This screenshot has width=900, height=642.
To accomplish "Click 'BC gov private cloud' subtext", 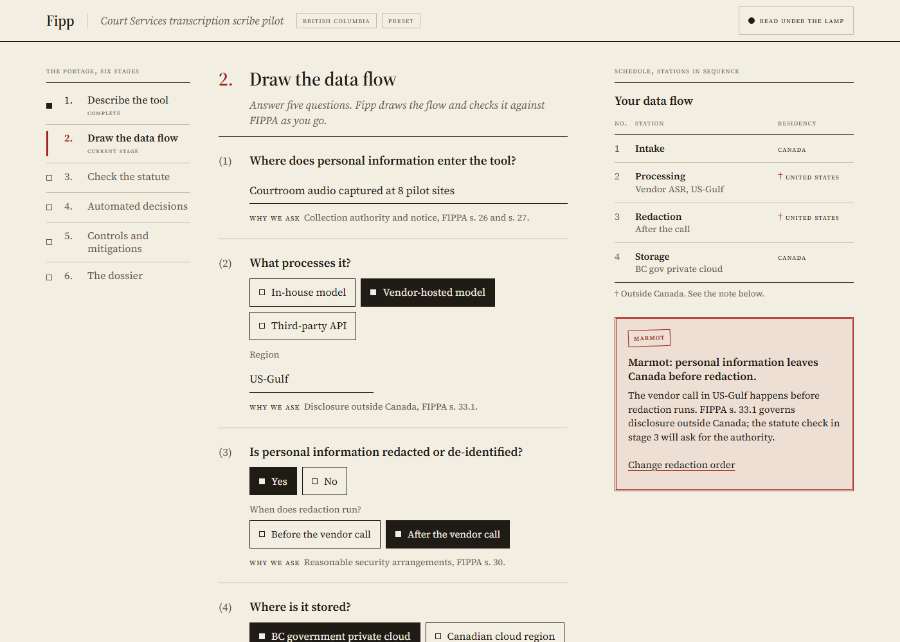I will [x=678, y=269].
